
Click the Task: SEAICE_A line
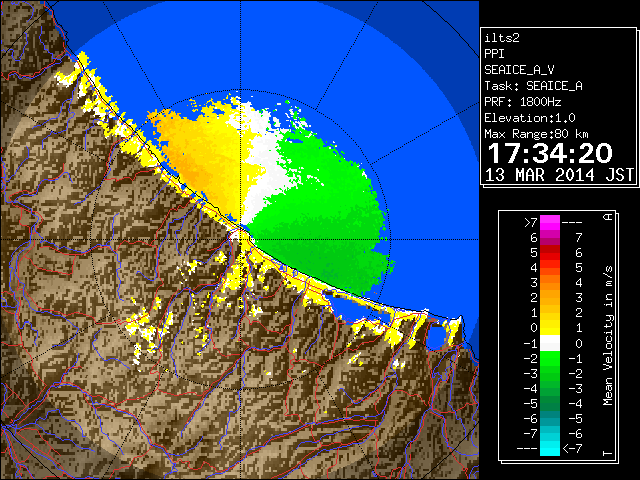533,86
